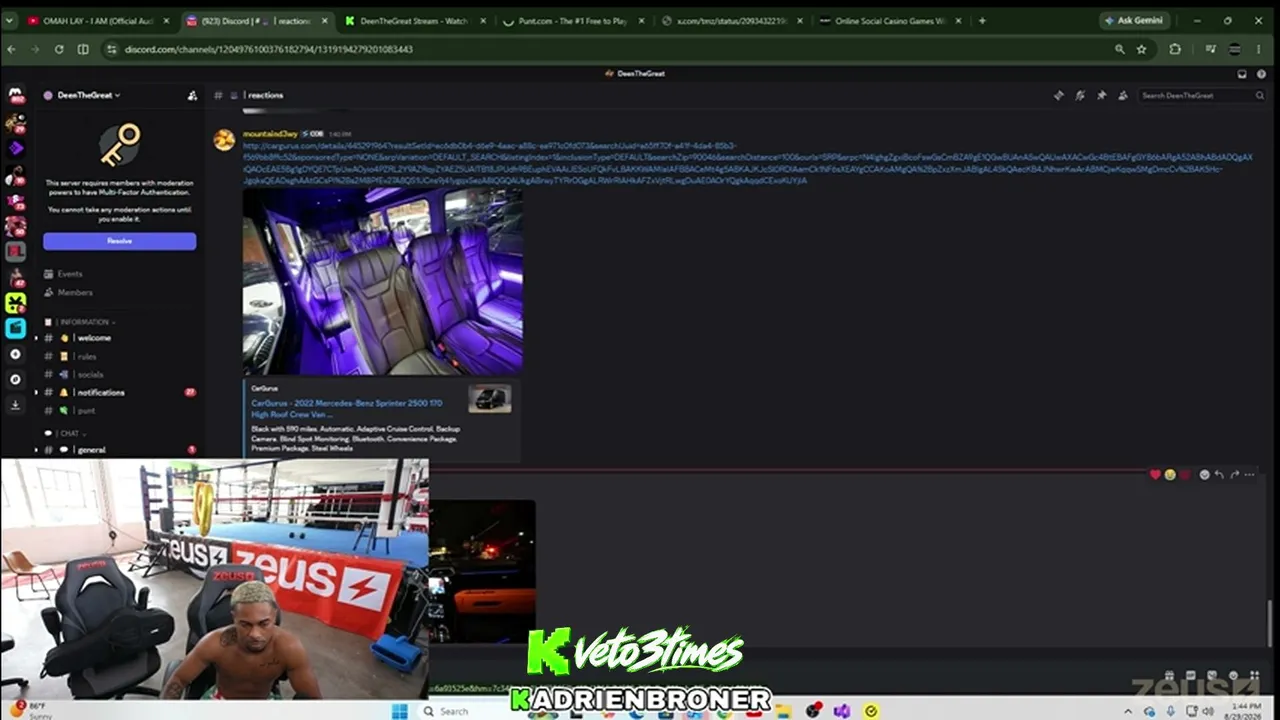The height and width of the screenshot is (720, 1280).
Task: Close the OMAH LAY YouTube tab
Action: (x=166, y=21)
